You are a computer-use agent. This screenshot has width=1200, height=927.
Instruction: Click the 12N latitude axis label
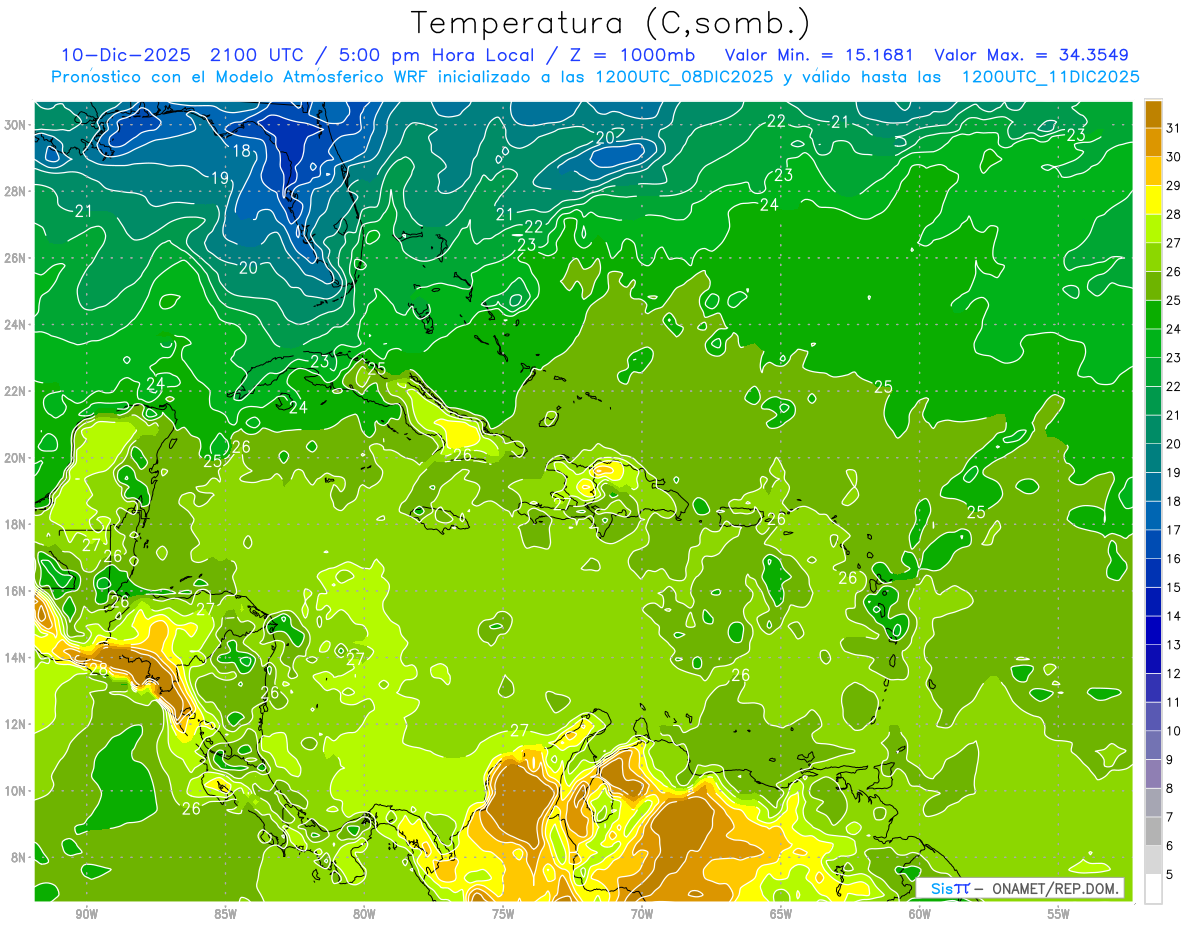14,724
